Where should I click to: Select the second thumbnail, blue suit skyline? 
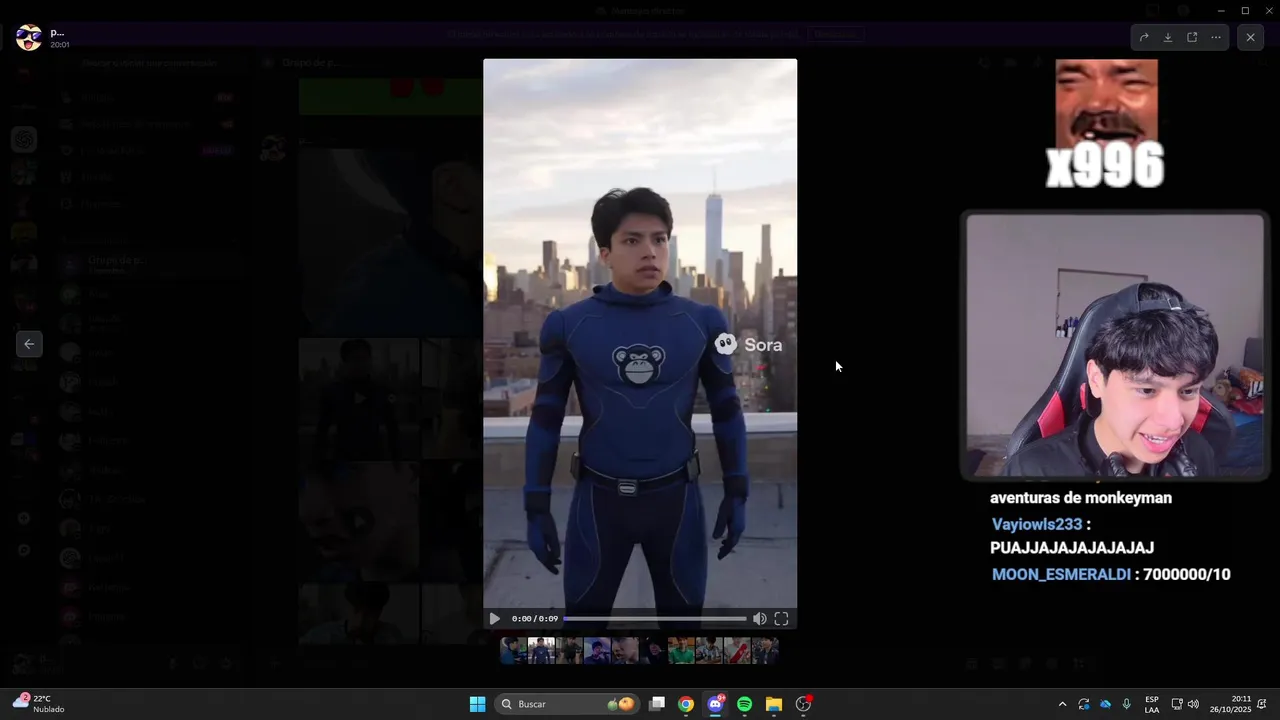coord(541,651)
